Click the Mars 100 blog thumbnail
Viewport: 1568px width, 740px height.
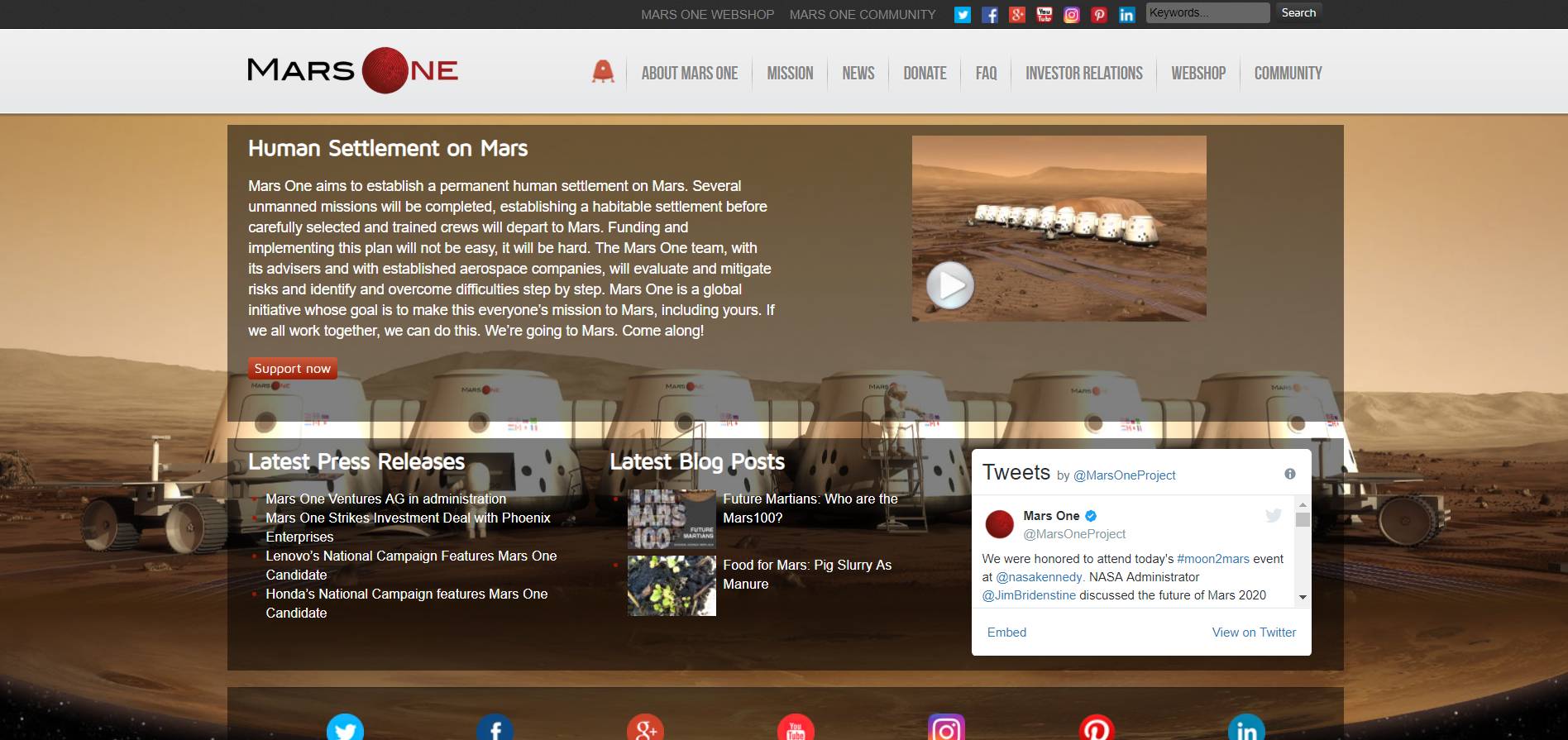(672, 519)
